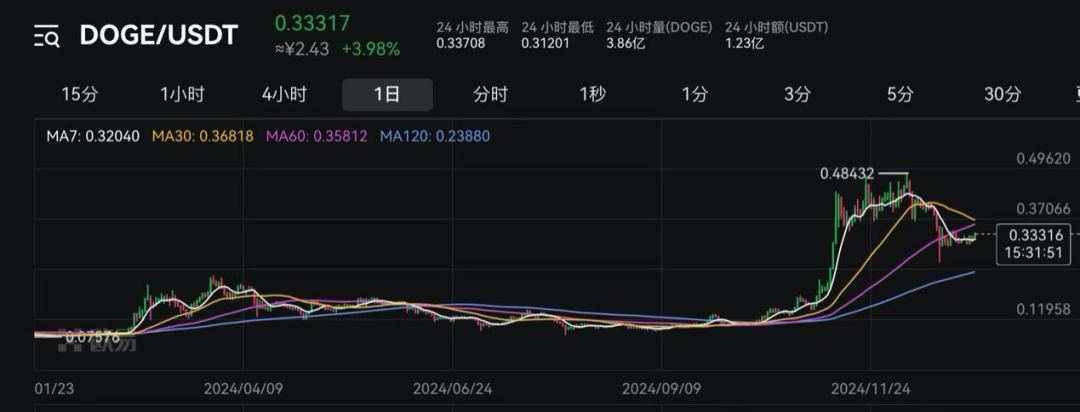
Task: Switch chart to 30分 interval
Action: coord(1002,95)
